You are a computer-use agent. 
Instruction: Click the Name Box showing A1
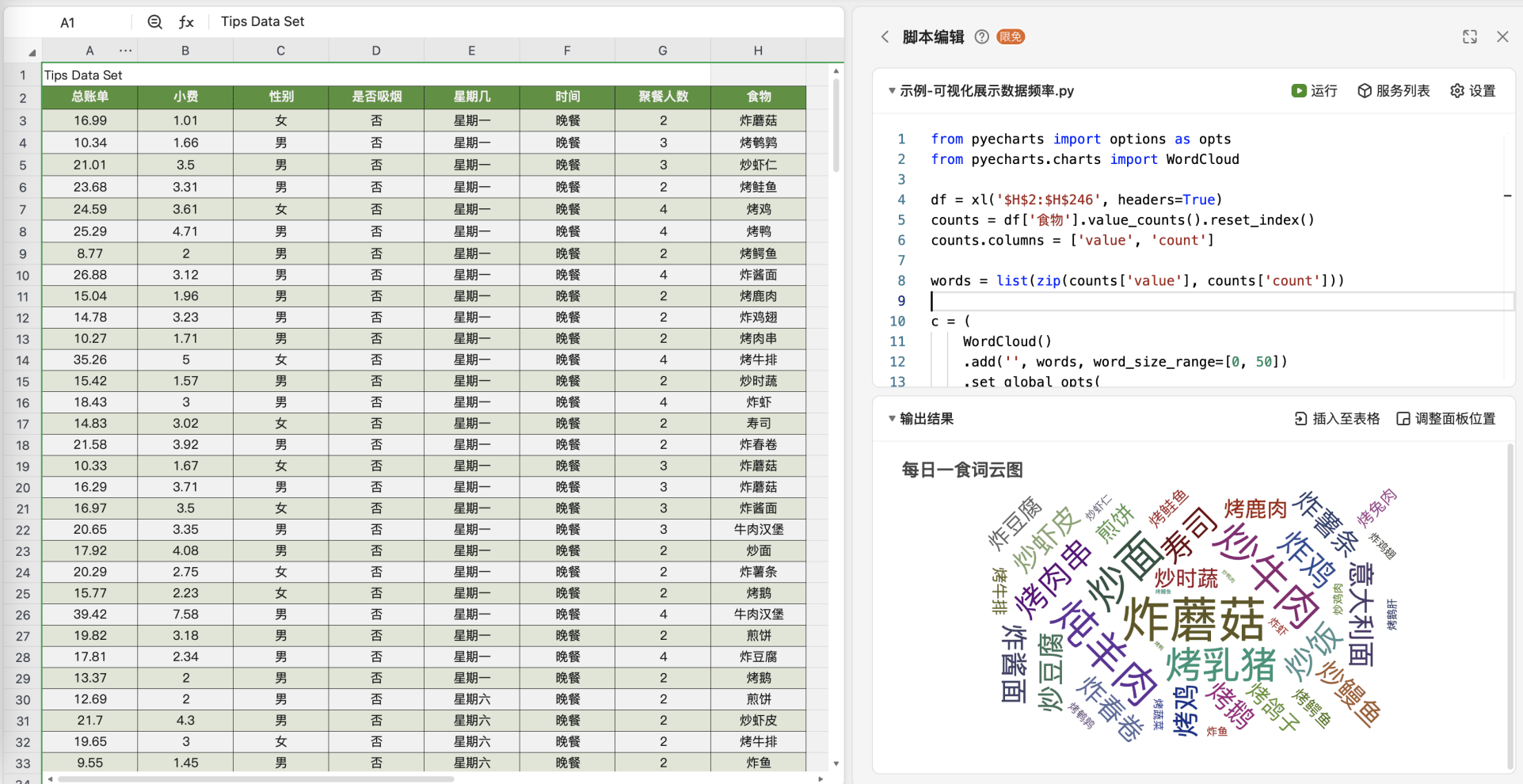pos(68,21)
